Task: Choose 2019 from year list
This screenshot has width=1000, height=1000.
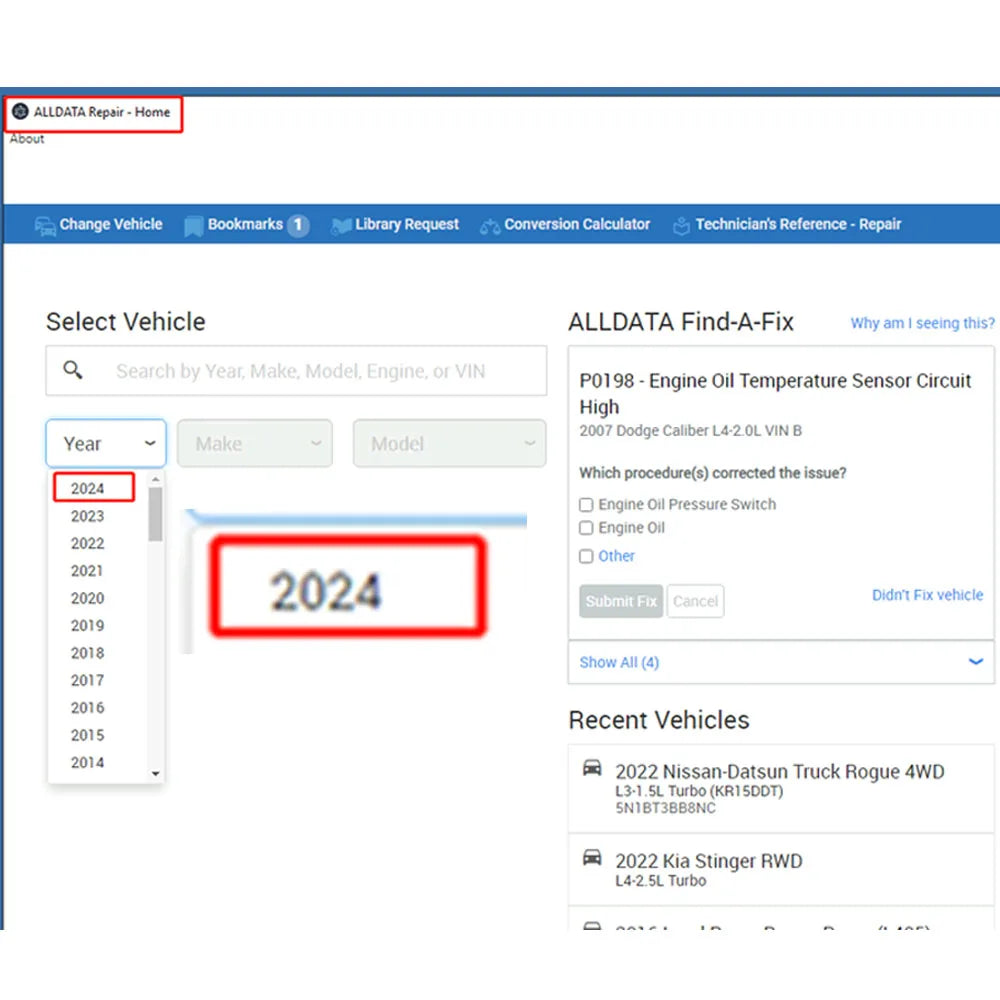Action: click(x=87, y=626)
